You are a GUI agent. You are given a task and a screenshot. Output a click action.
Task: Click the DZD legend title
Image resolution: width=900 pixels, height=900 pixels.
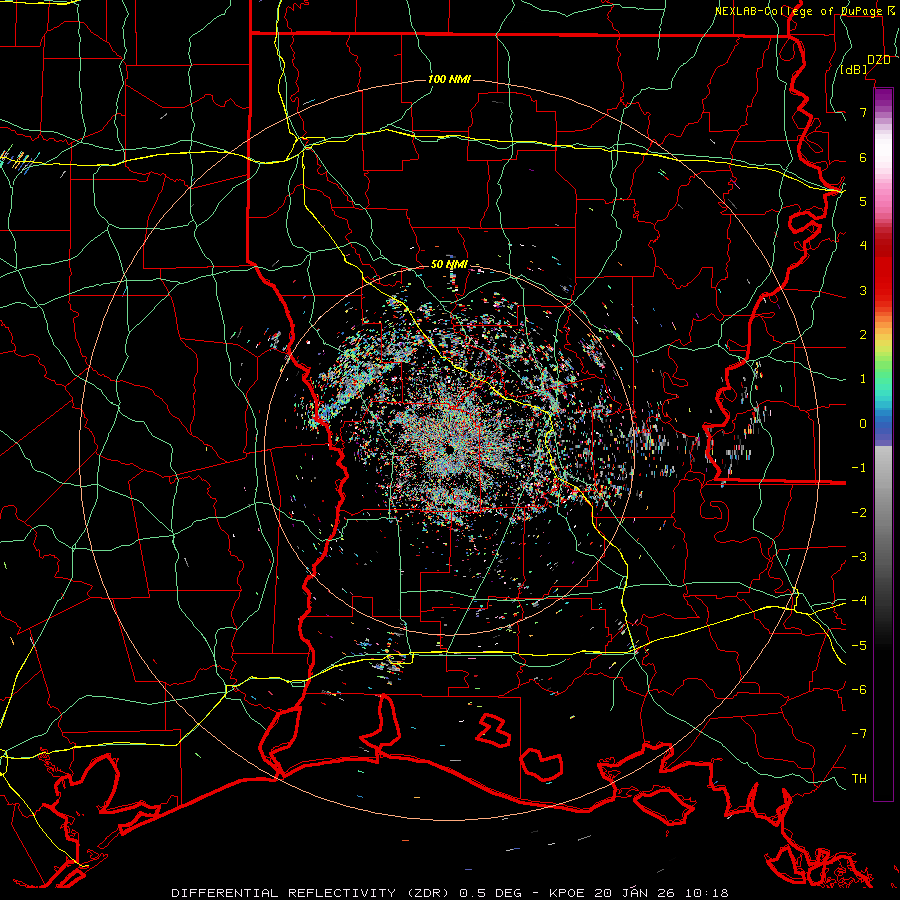(x=879, y=60)
